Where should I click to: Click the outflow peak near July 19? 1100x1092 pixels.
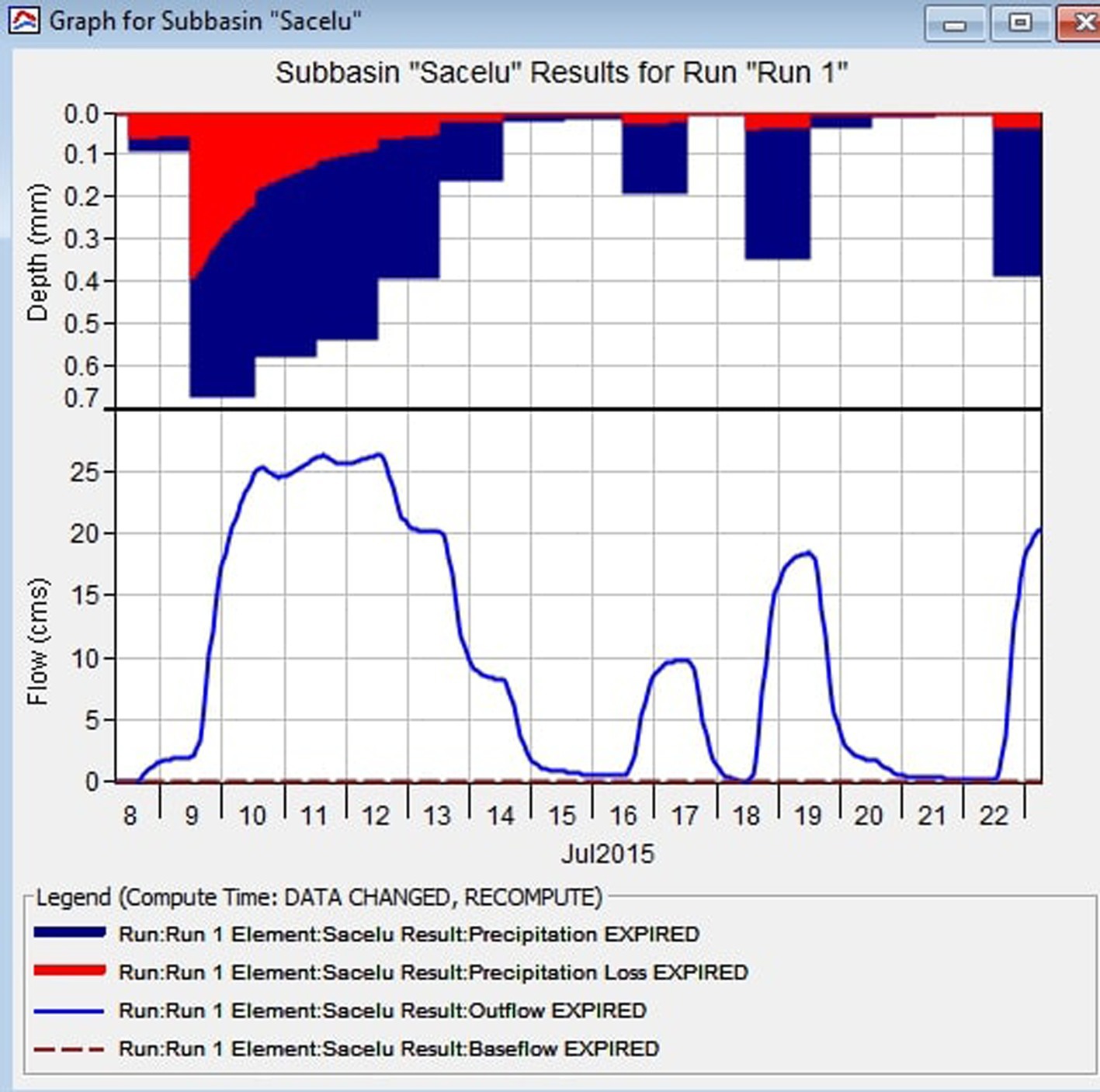tap(808, 553)
